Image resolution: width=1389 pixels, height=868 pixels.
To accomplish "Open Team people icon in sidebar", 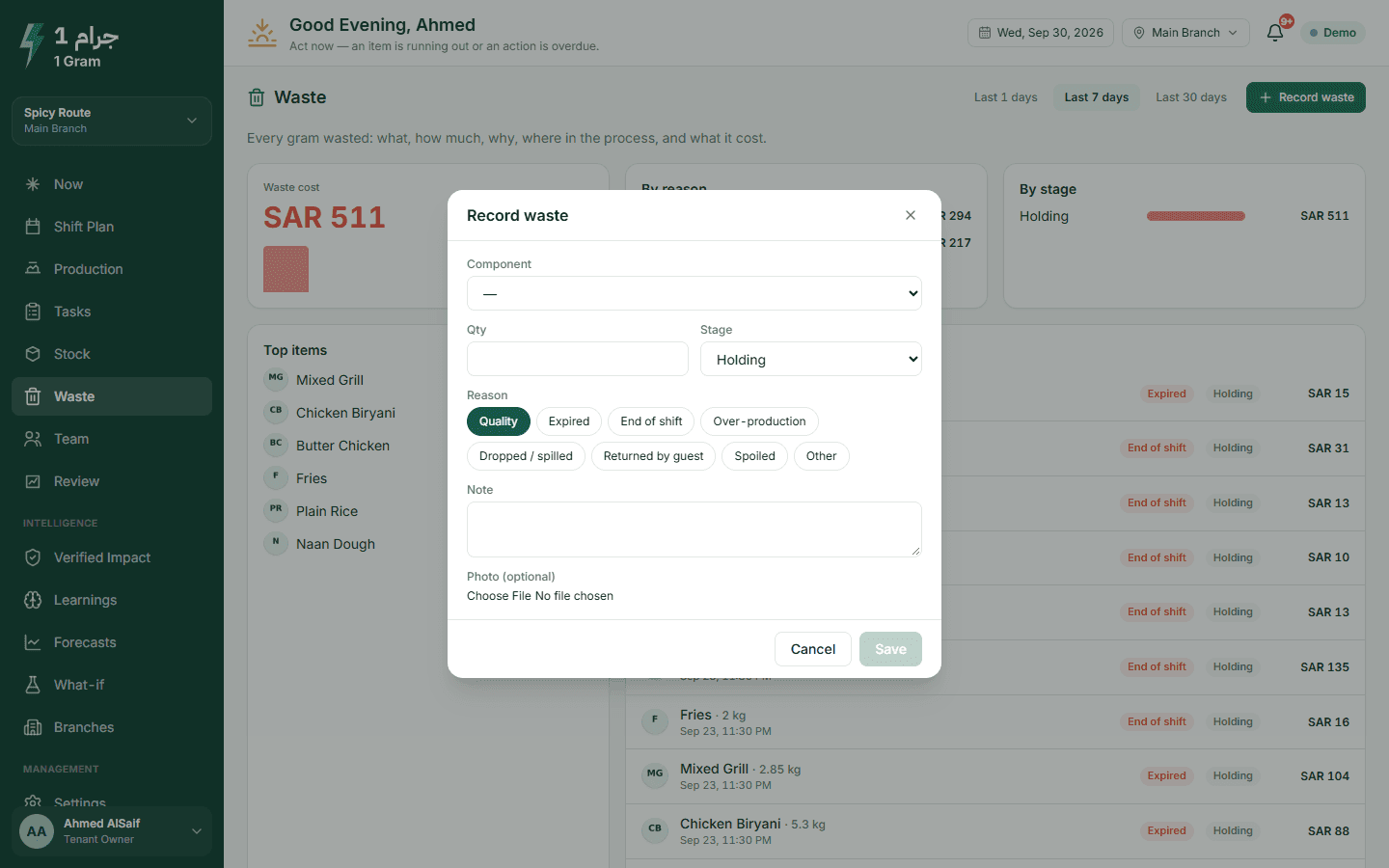I will coord(33,439).
